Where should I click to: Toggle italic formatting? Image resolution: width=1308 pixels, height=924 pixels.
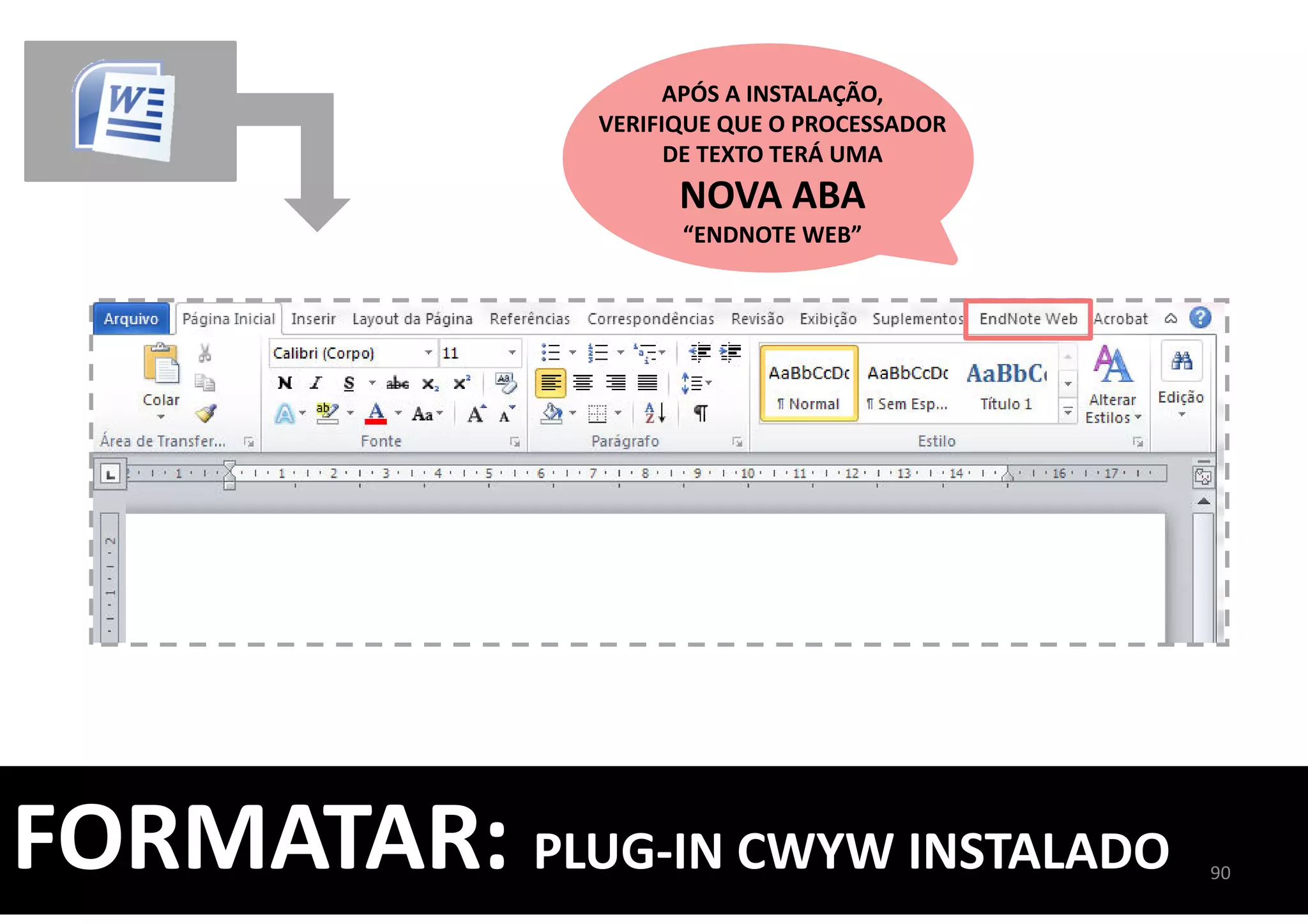point(316,383)
